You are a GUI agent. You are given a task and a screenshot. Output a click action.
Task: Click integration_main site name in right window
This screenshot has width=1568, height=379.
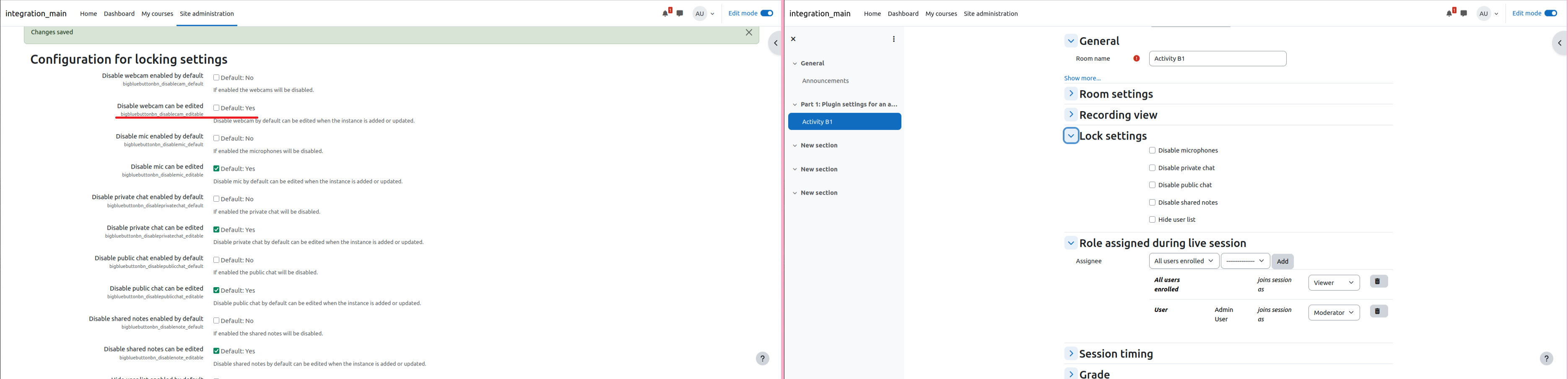pos(820,13)
